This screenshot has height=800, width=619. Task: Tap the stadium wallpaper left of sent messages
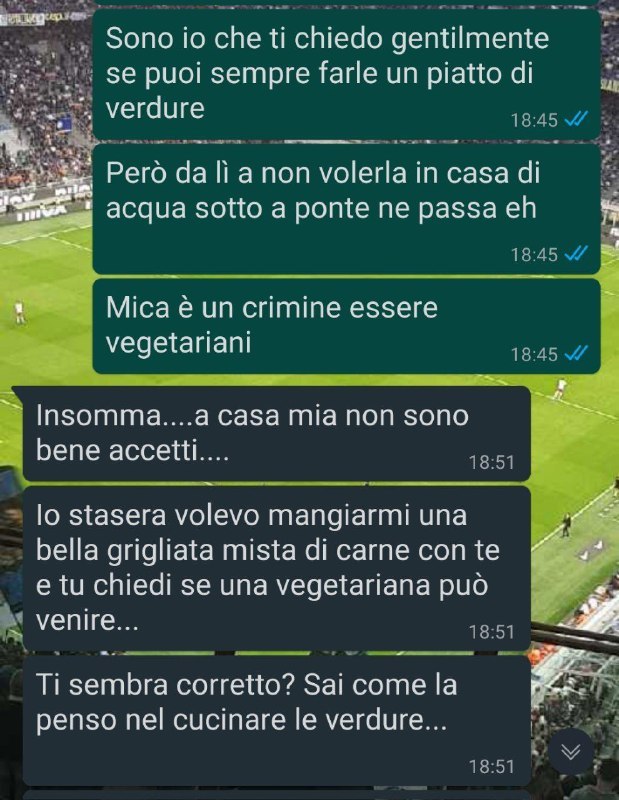(46, 204)
